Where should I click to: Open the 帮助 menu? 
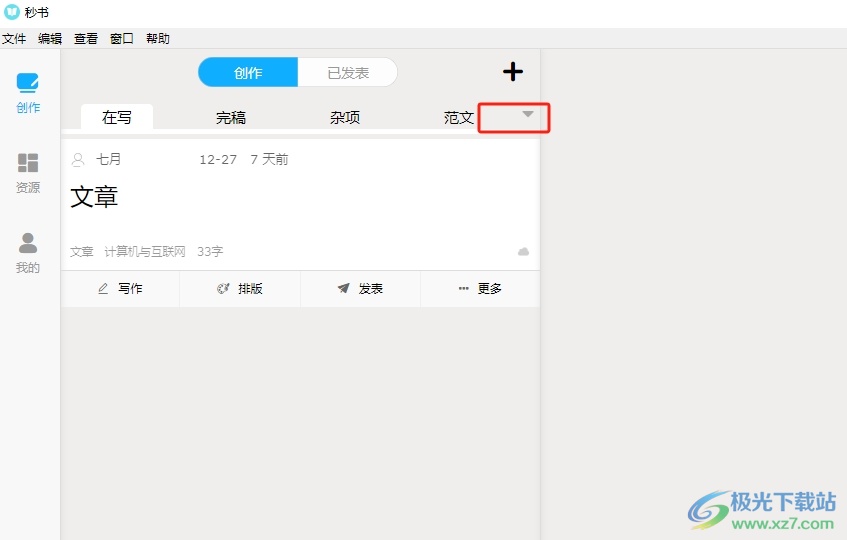tap(158, 39)
